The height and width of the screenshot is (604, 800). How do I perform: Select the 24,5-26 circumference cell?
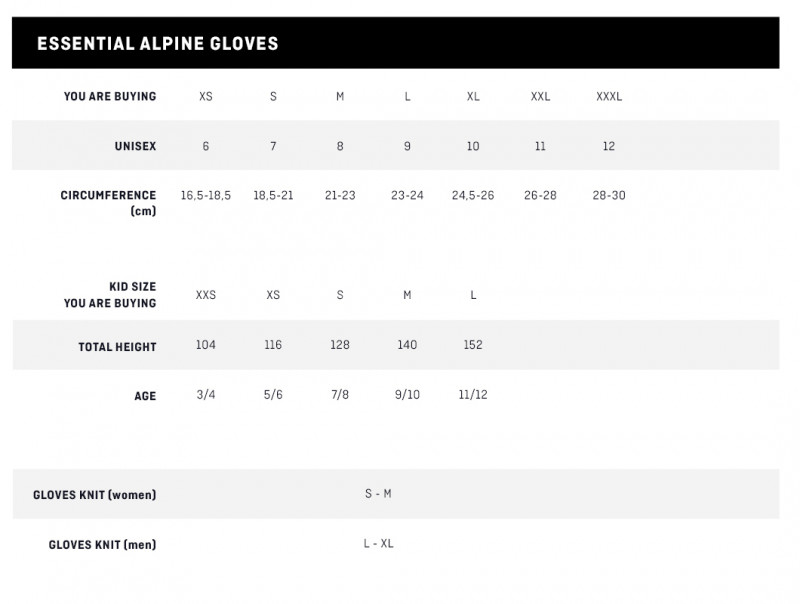(x=473, y=195)
